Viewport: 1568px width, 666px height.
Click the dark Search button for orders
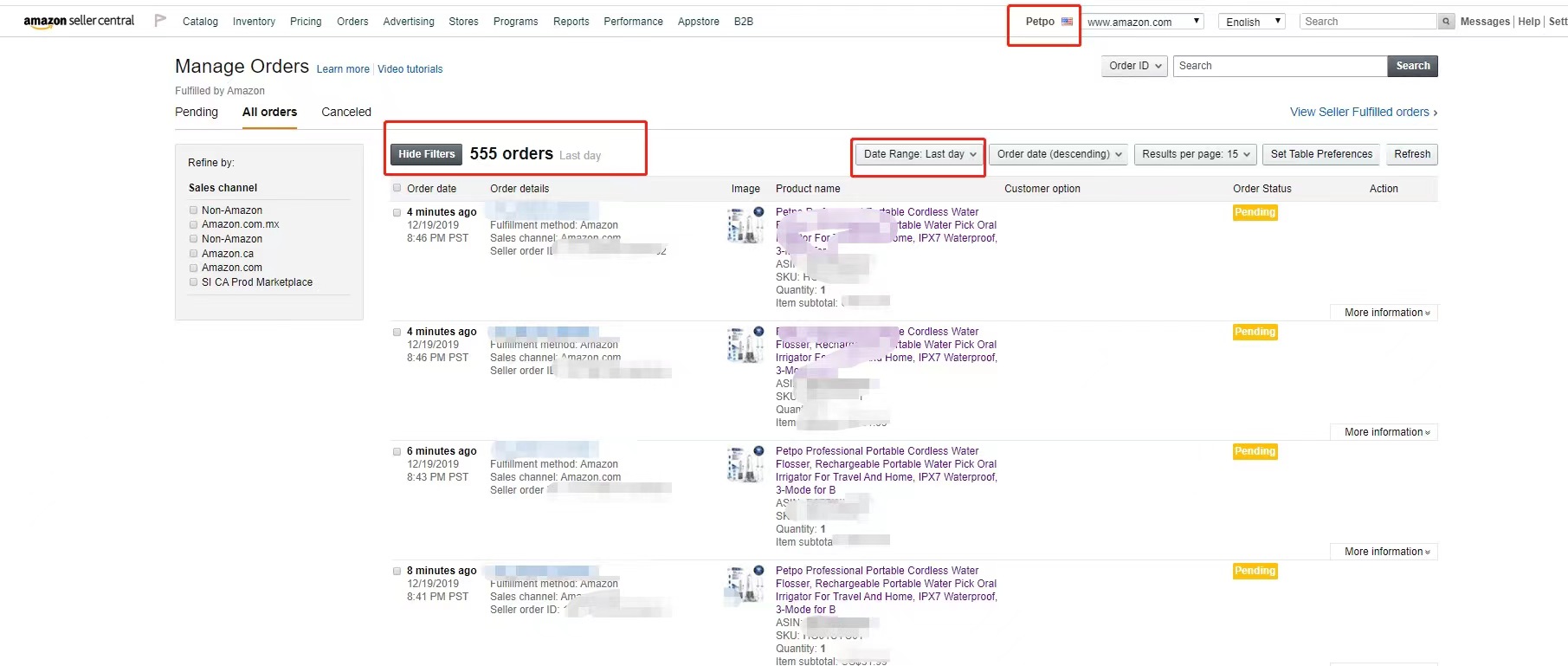pyautogui.click(x=1412, y=66)
